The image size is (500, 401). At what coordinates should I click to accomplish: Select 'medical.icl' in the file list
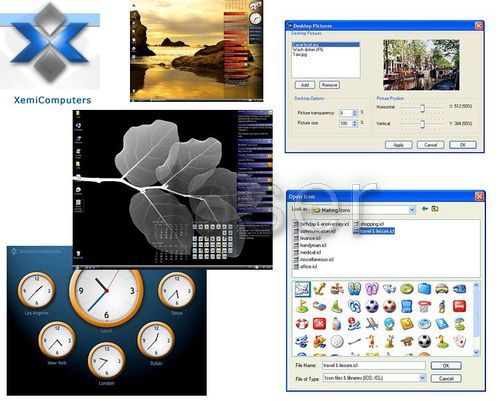point(307,252)
